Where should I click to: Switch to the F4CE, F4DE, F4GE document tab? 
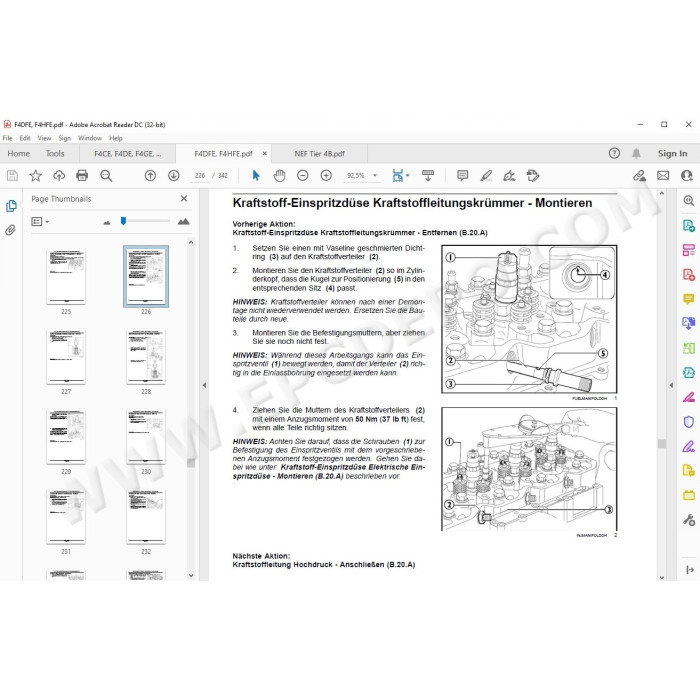tap(128, 154)
